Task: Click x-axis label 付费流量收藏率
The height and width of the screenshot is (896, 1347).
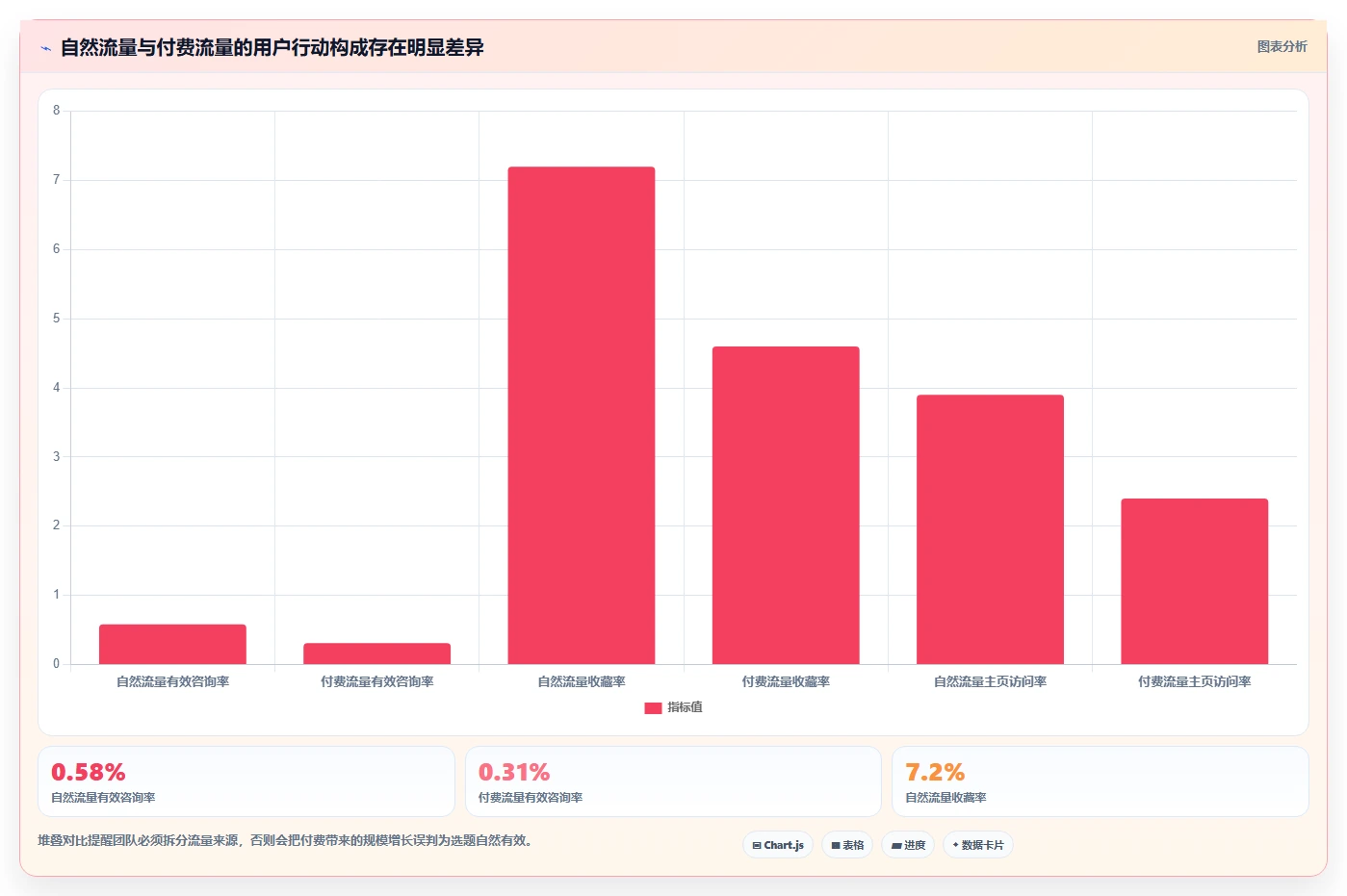Action: point(786,681)
